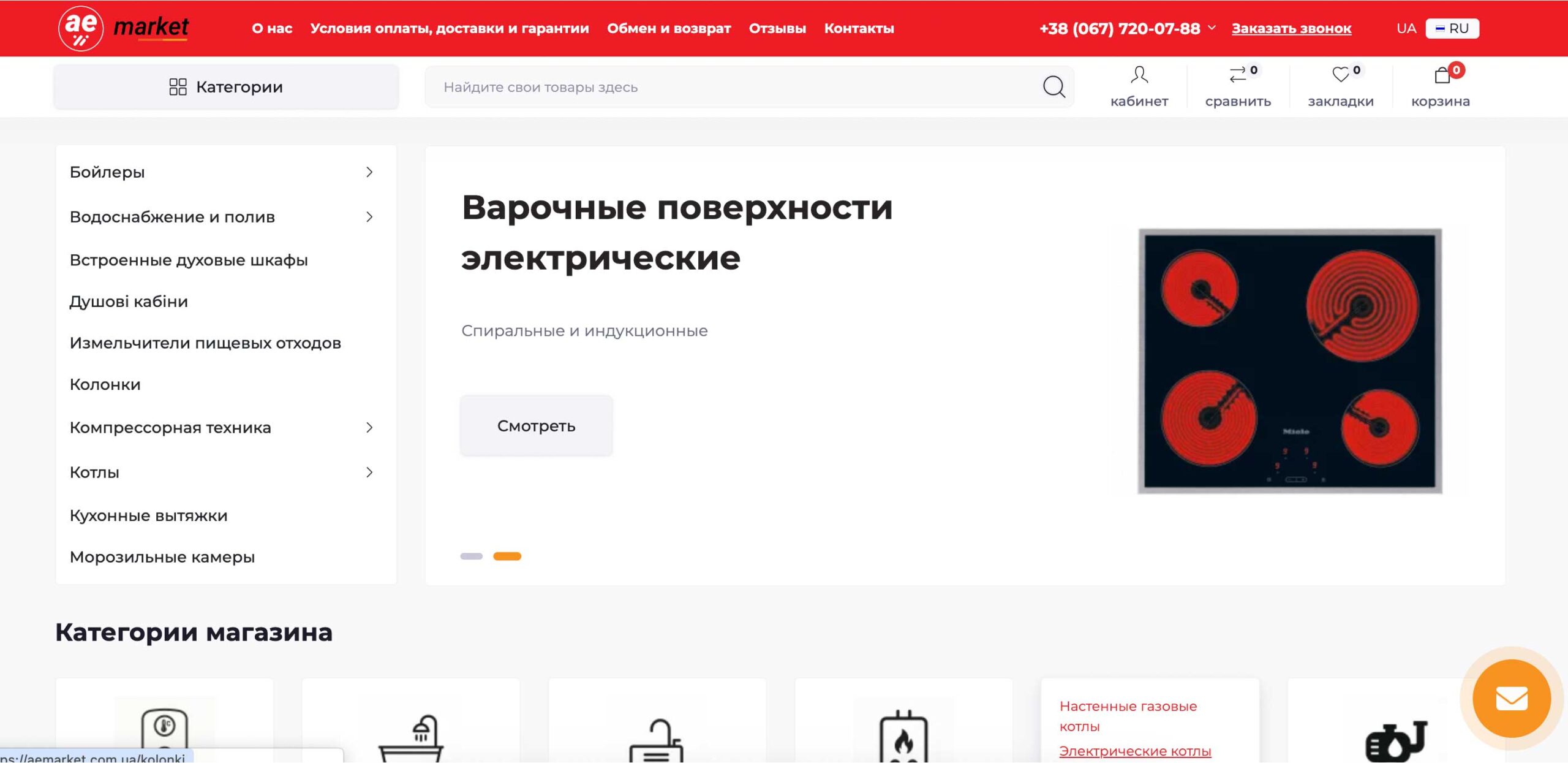Open the корзина shopping bag icon
This screenshot has height=763, width=1568.
1442,75
